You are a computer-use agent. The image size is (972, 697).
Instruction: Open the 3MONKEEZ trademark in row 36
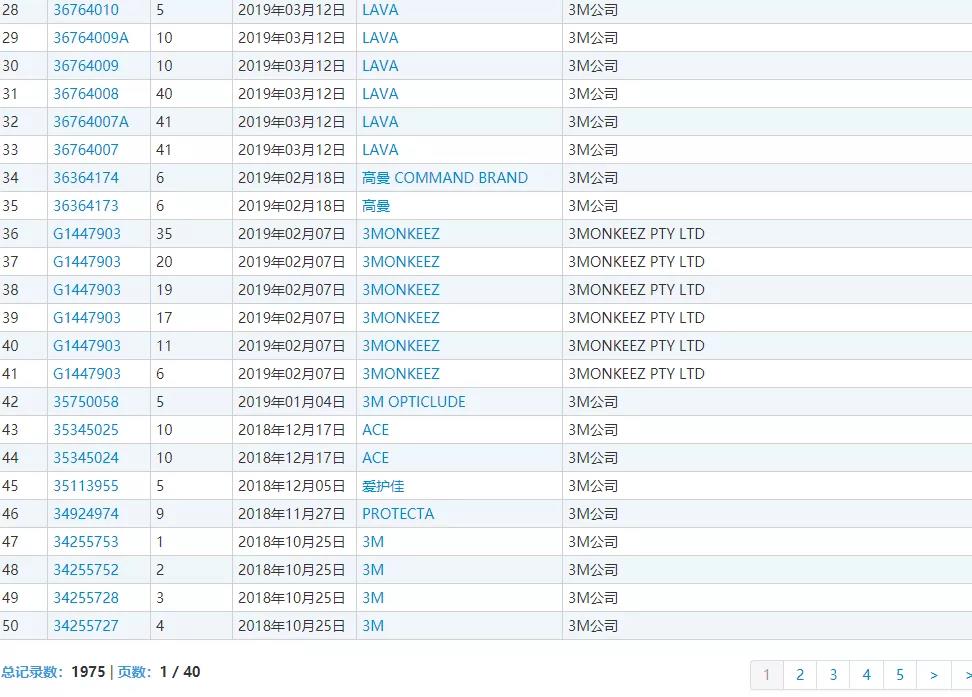click(401, 234)
